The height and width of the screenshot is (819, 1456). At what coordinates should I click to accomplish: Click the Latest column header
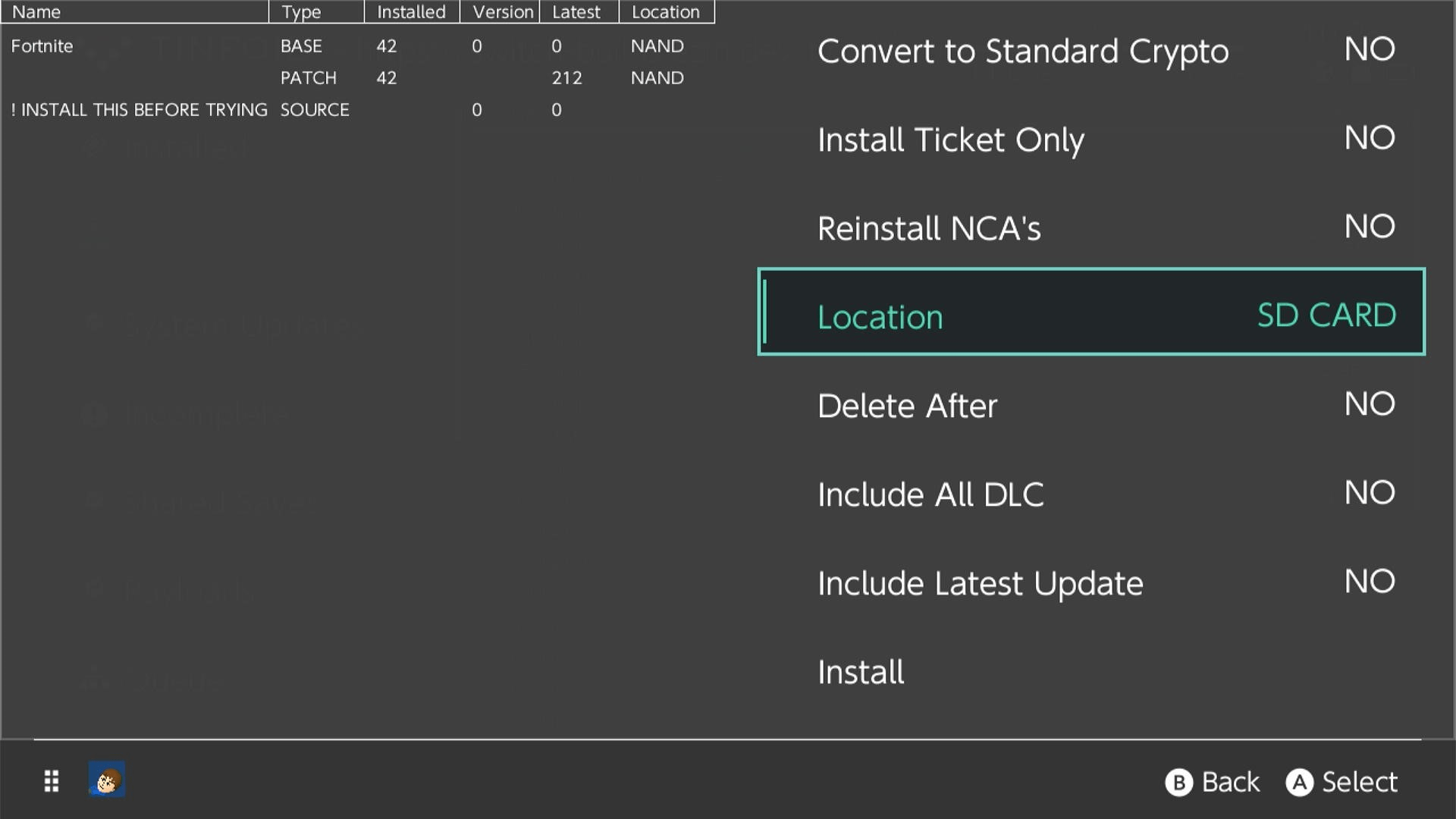click(x=576, y=11)
